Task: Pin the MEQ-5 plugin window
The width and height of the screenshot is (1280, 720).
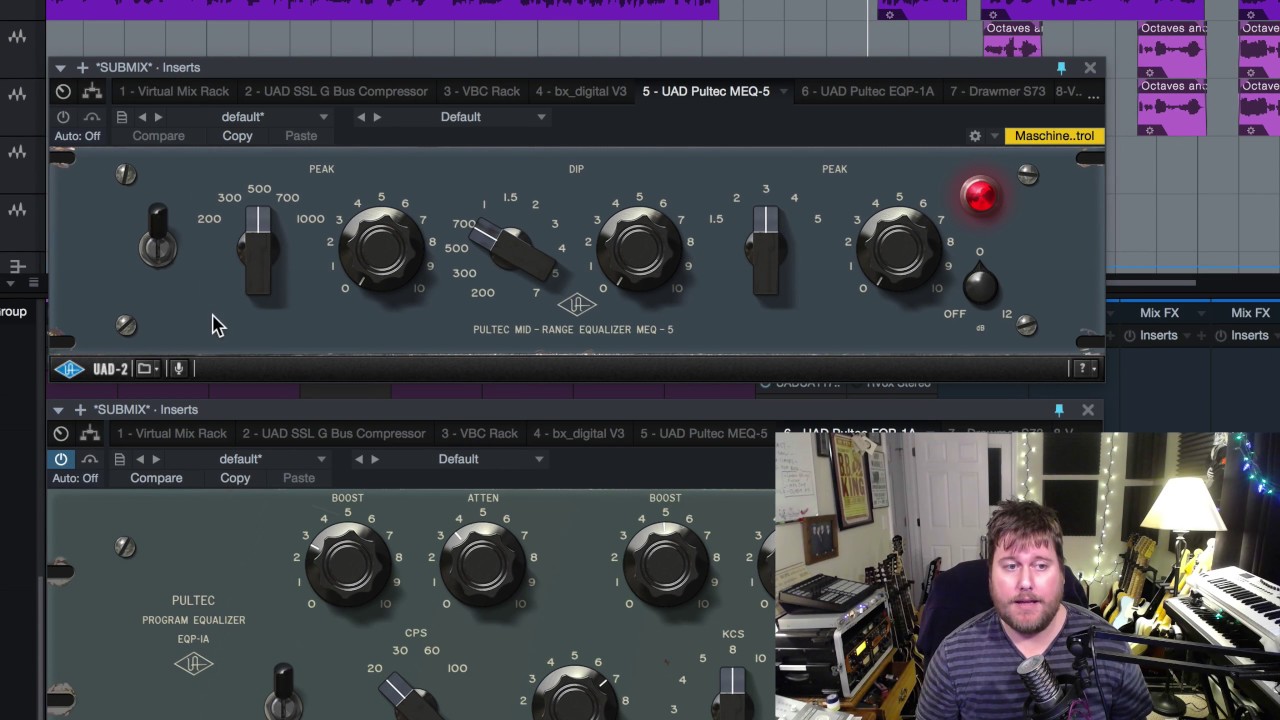Action: (x=1061, y=67)
